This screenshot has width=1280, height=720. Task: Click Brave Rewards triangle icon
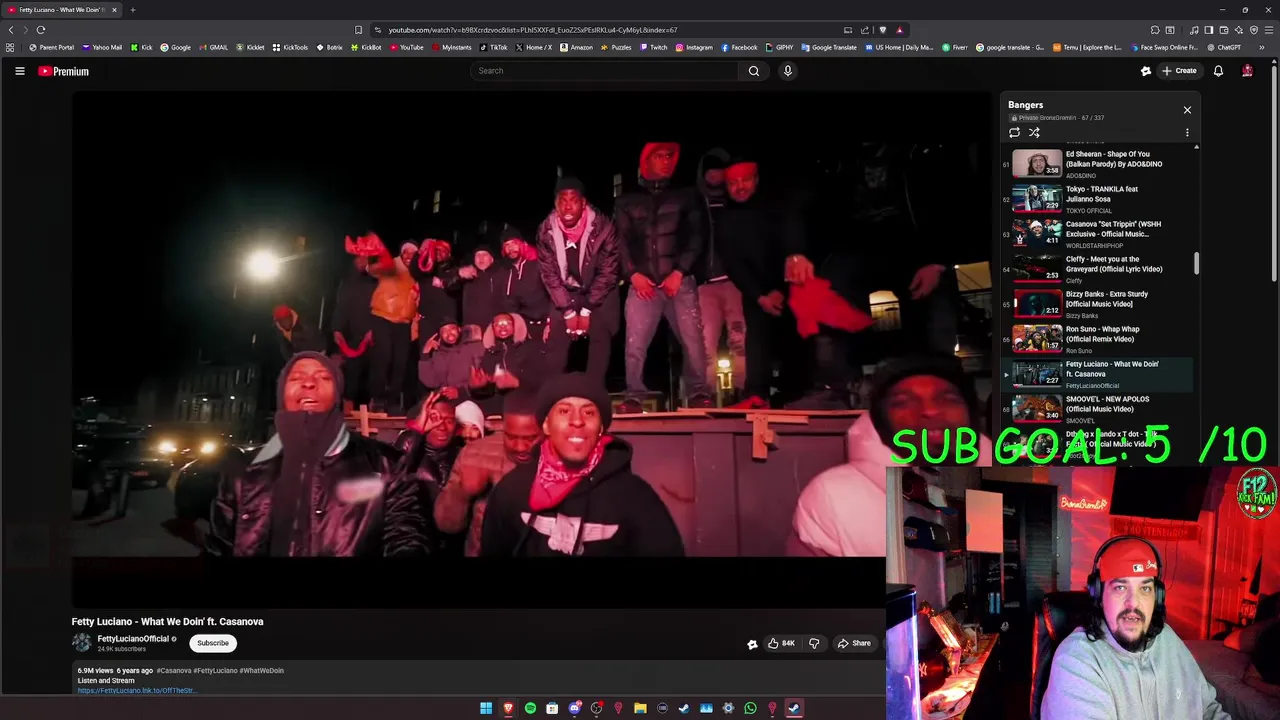[x=900, y=30]
